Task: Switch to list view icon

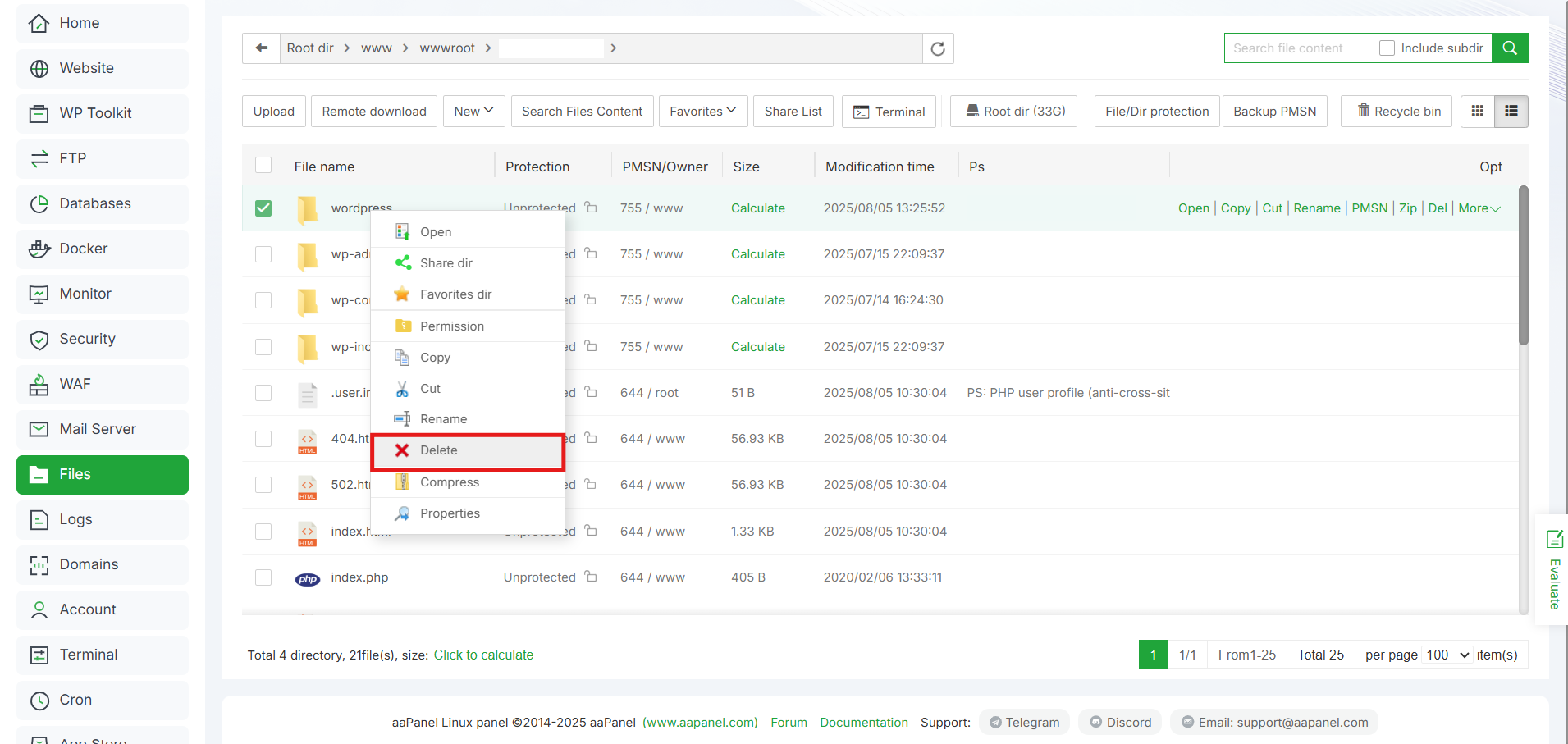Action: click(x=1511, y=112)
